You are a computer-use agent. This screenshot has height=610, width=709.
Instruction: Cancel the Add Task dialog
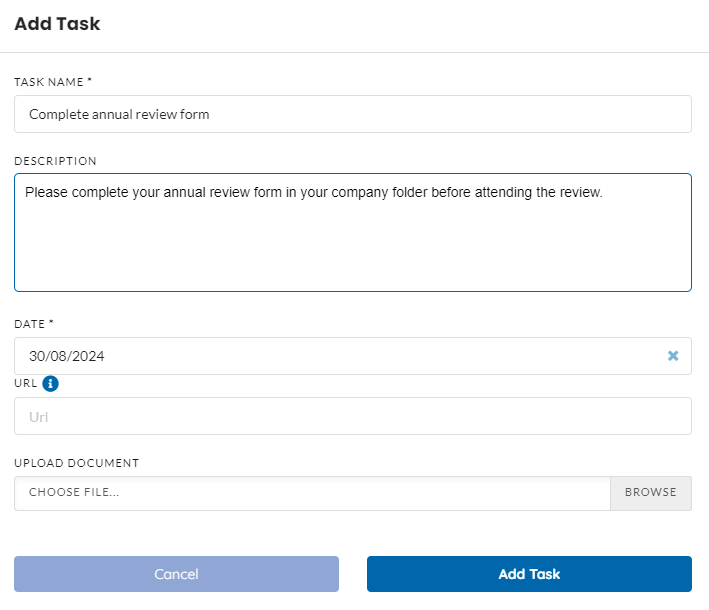click(176, 574)
